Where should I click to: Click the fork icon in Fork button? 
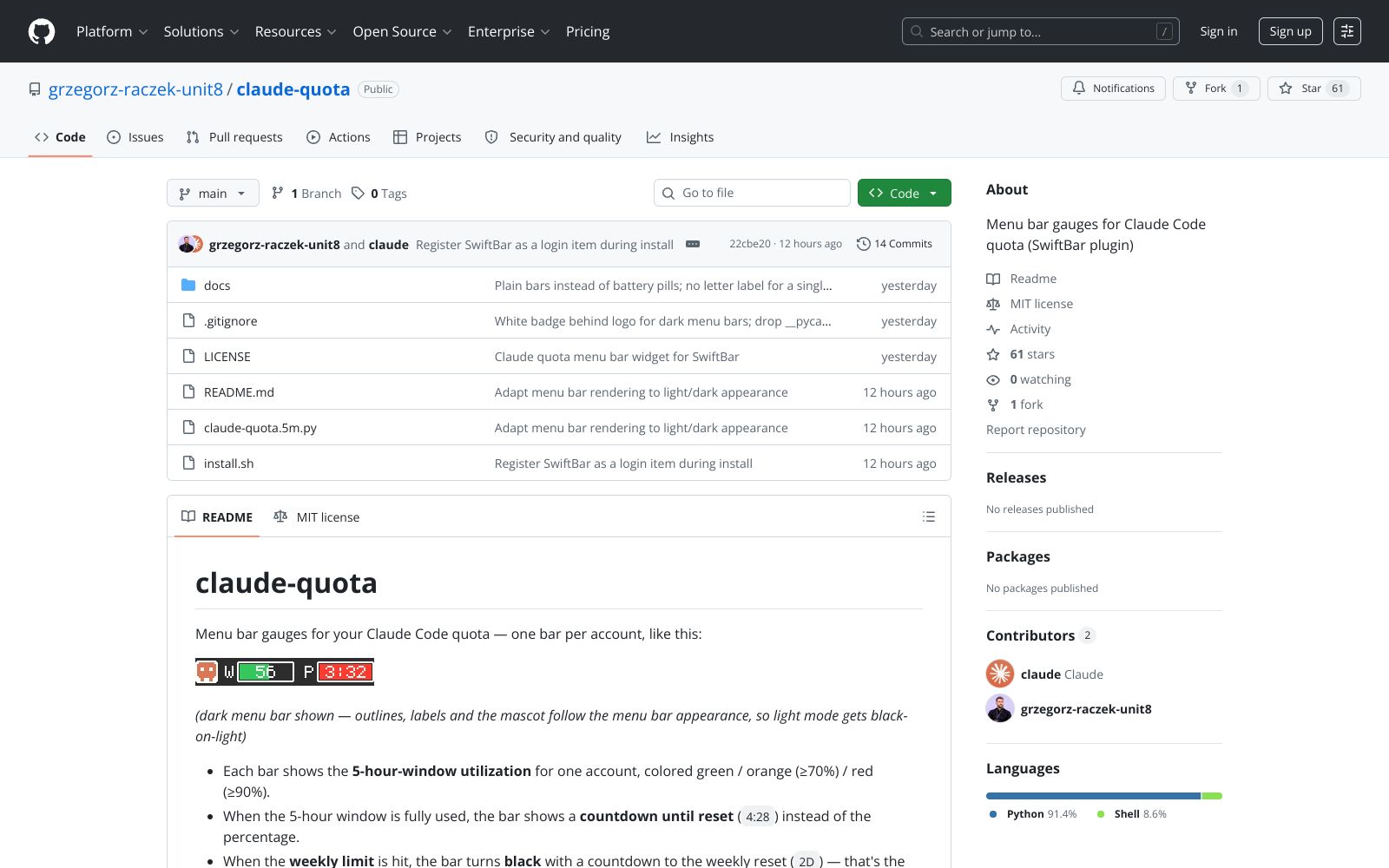click(1191, 89)
